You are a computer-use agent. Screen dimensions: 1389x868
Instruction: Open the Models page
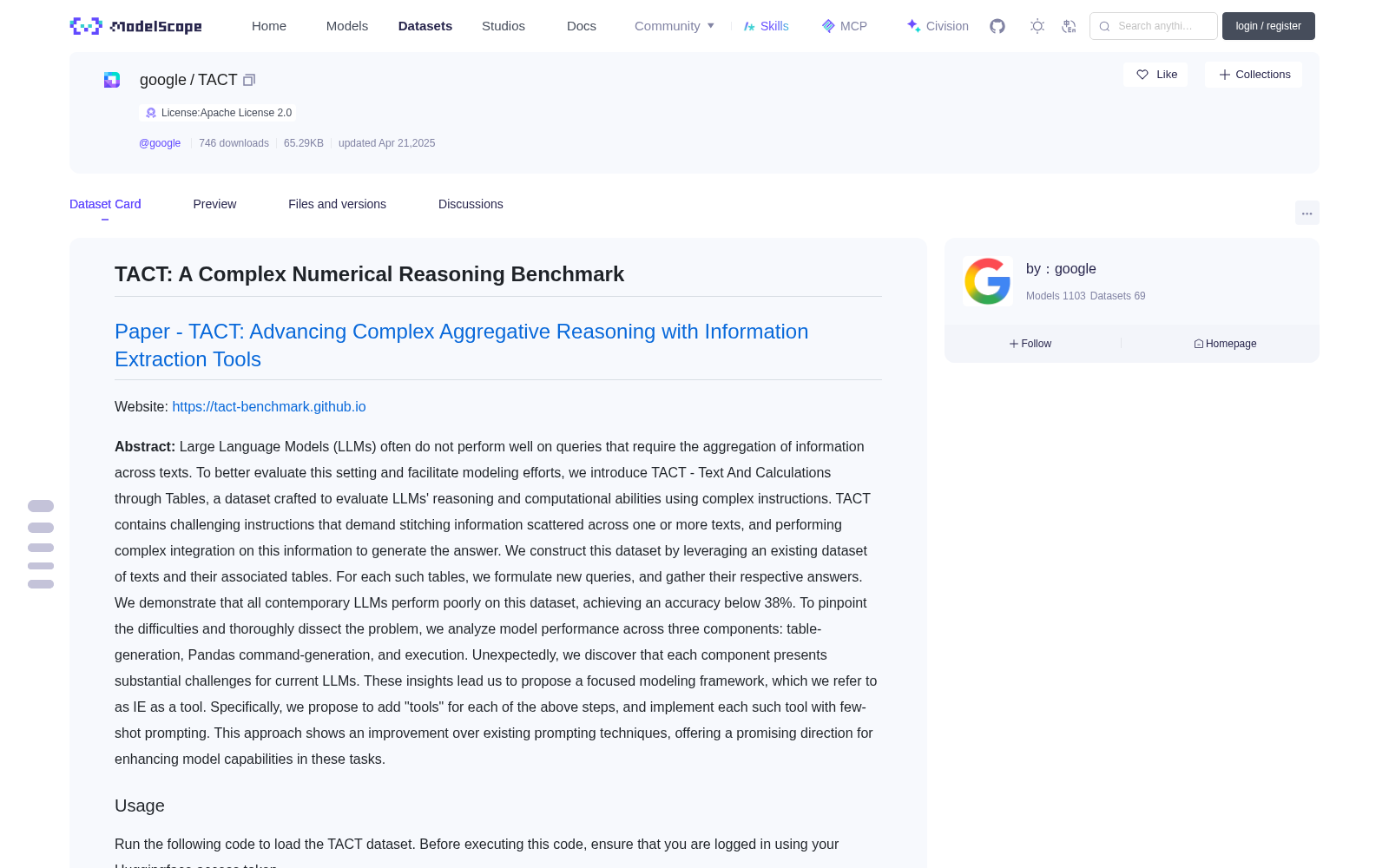(x=347, y=26)
